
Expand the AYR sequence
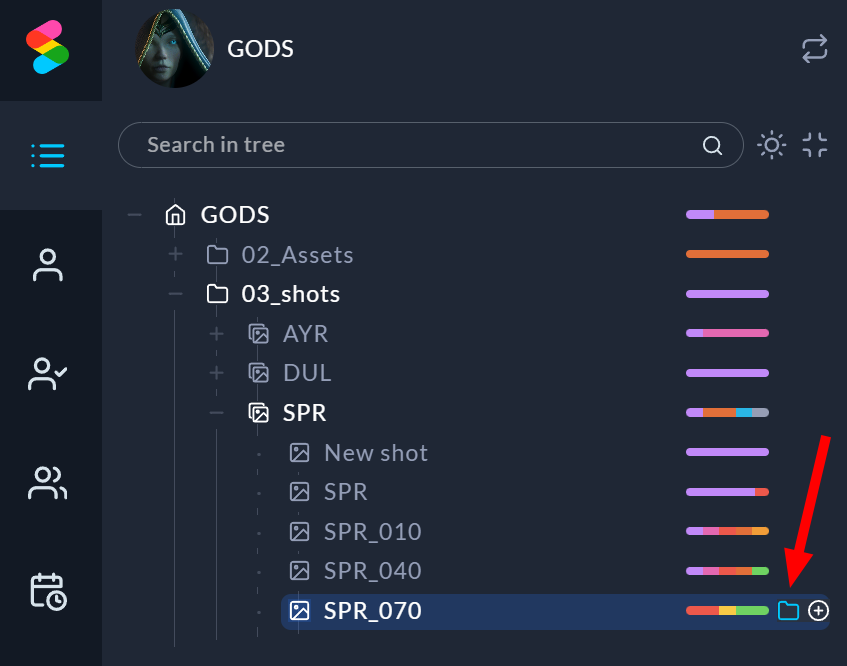click(216, 334)
